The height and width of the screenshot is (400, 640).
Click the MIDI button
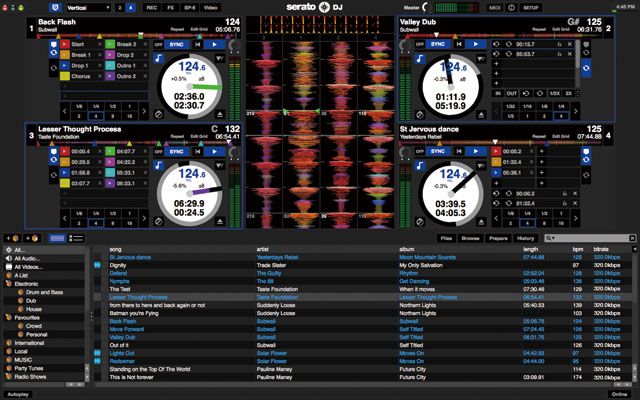coord(495,7)
